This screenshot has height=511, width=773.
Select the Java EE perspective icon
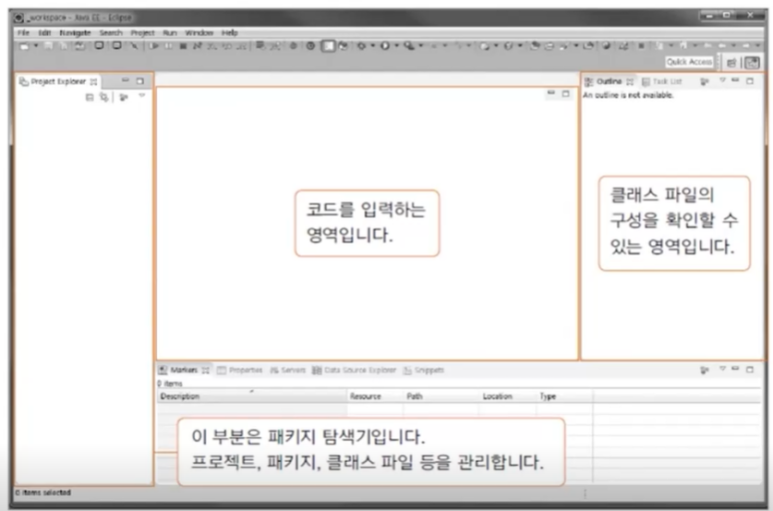point(752,63)
